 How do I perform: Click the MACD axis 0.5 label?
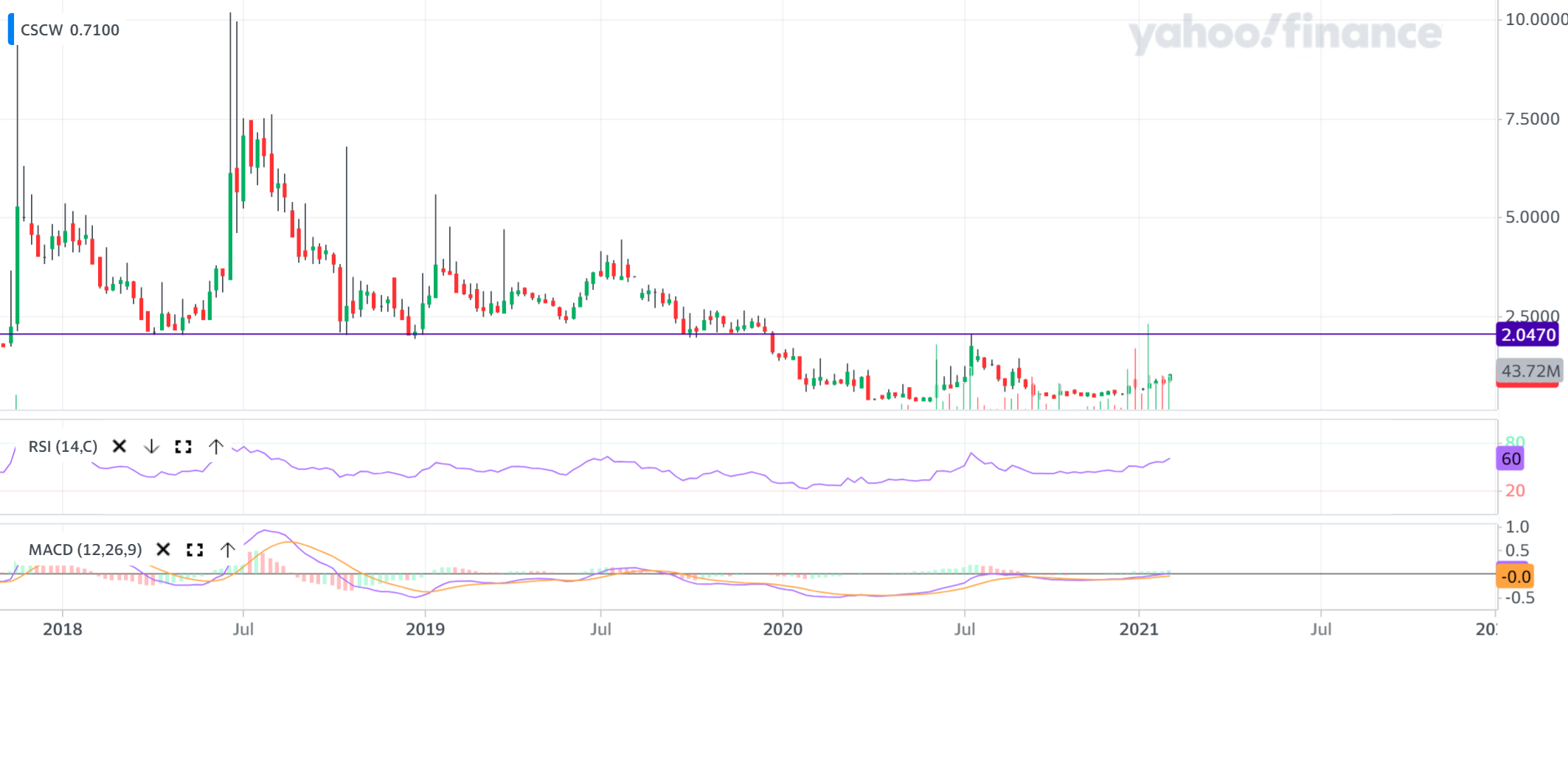(1517, 551)
